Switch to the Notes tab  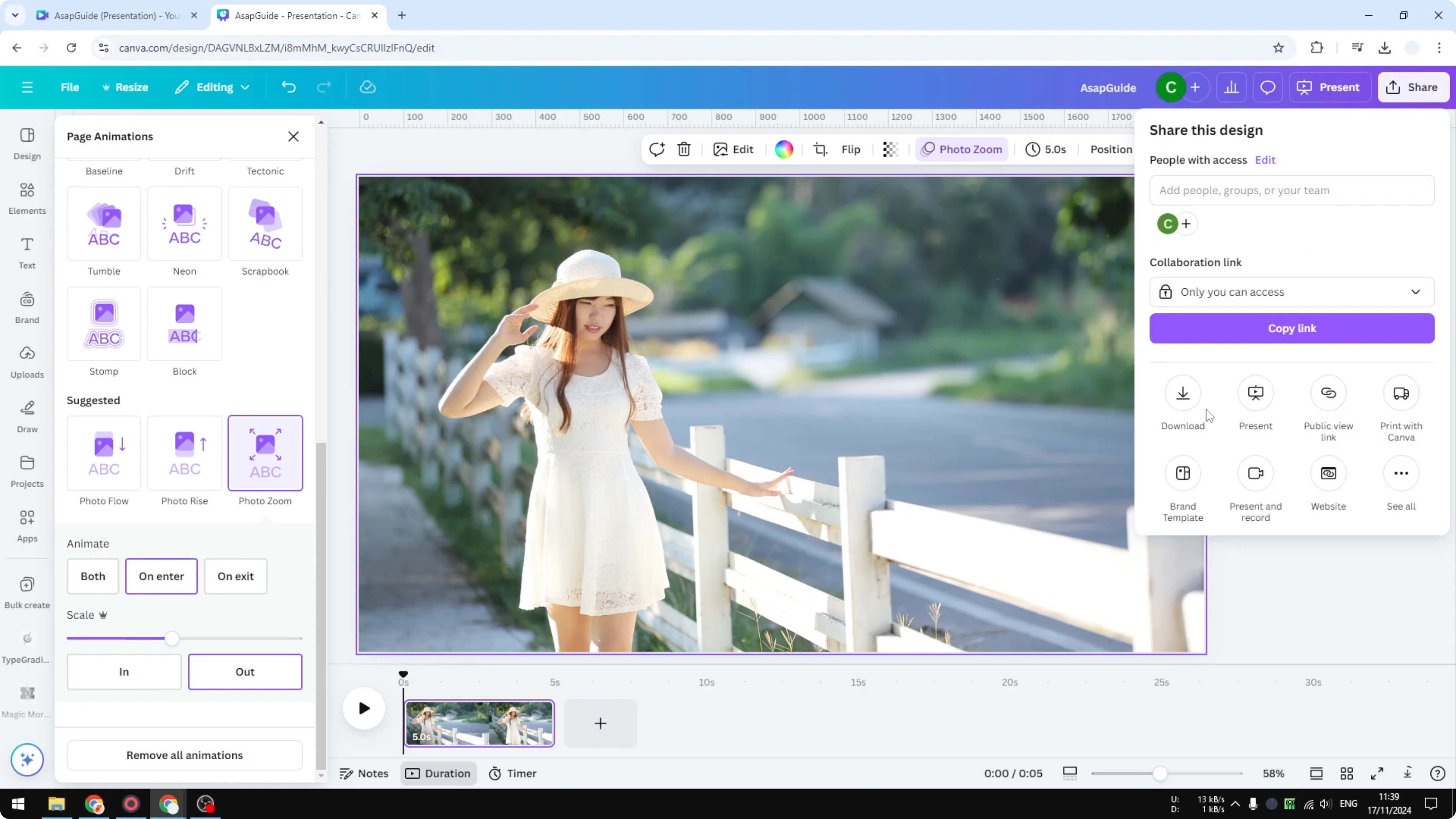click(364, 773)
